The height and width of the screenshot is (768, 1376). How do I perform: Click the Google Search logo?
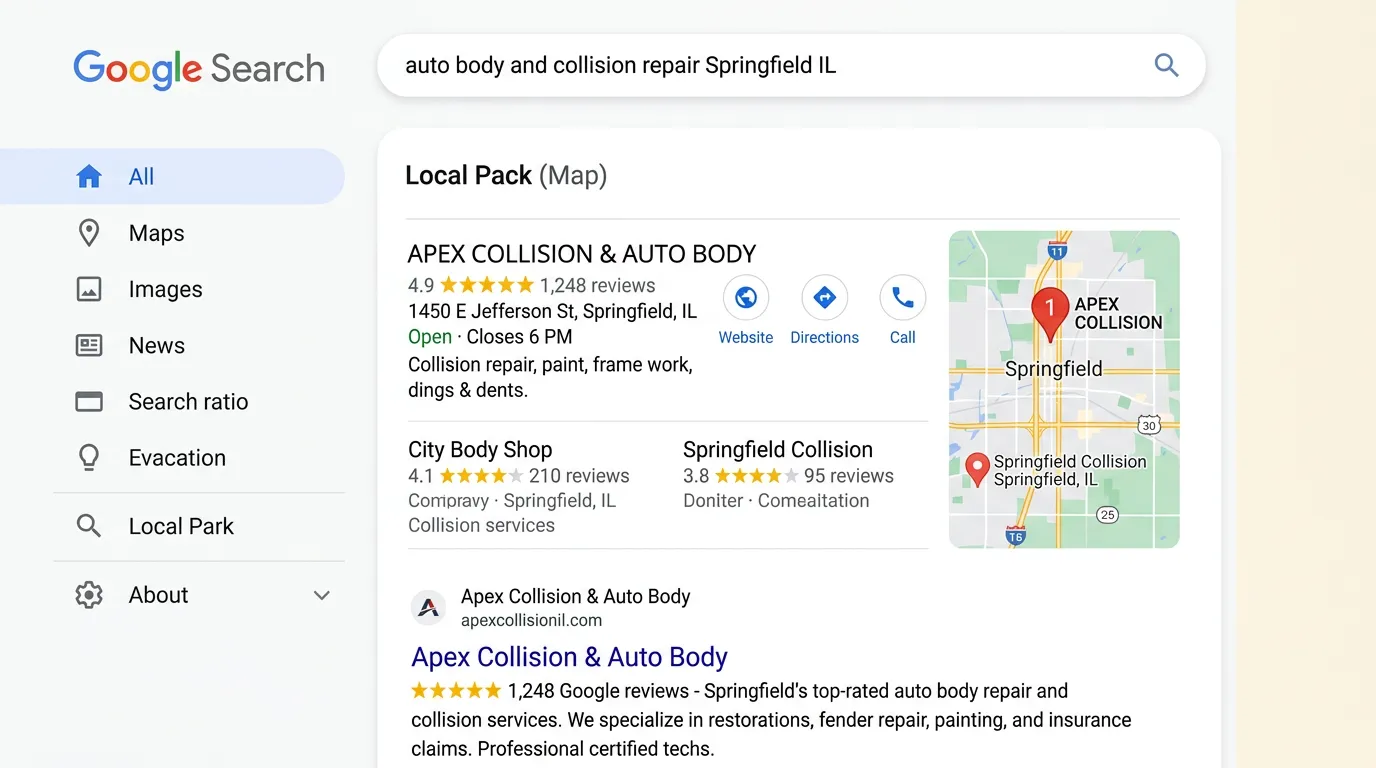click(199, 69)
